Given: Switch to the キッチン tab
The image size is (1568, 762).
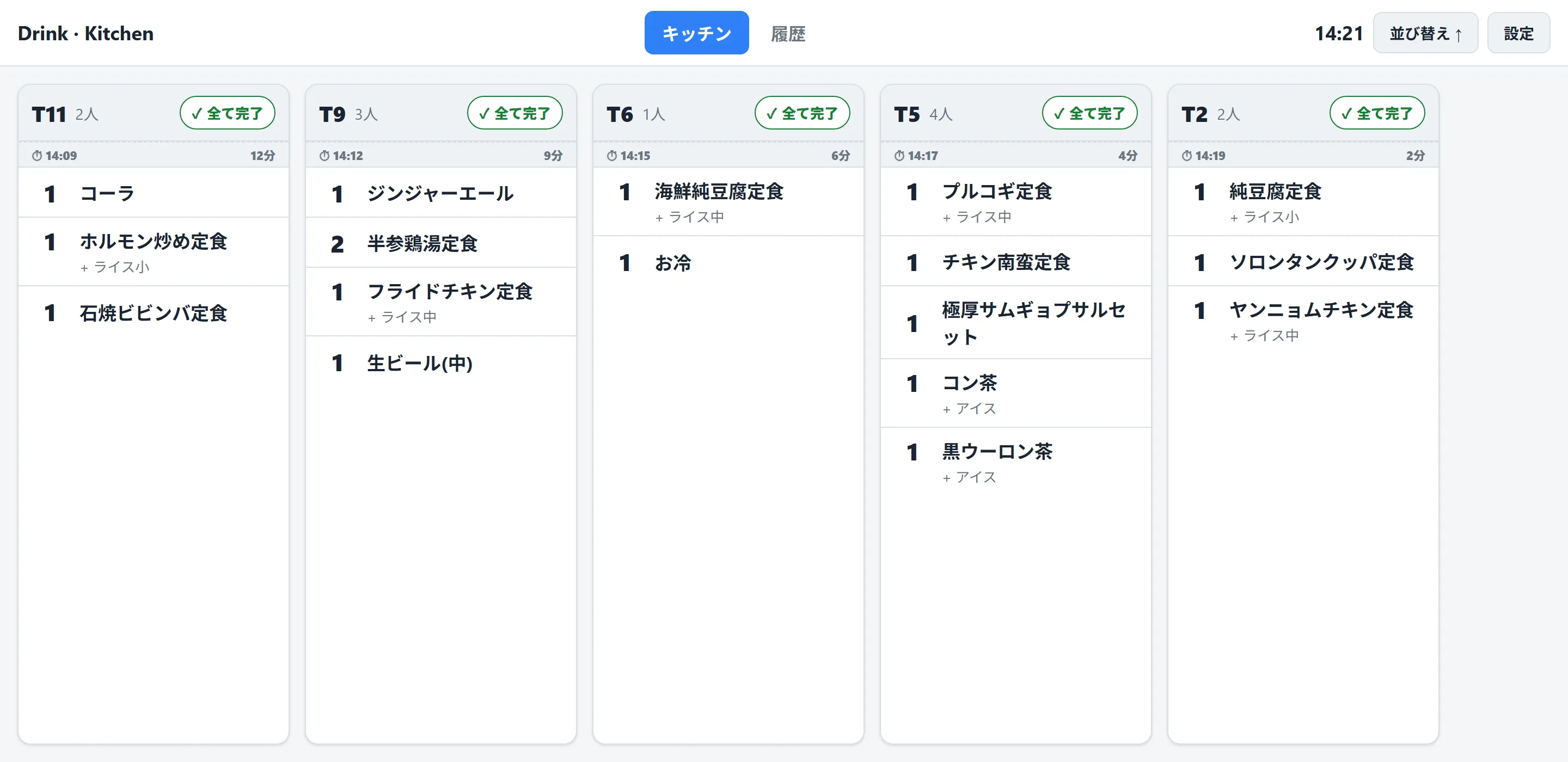Looking at the screenshot, I should 696,33.
